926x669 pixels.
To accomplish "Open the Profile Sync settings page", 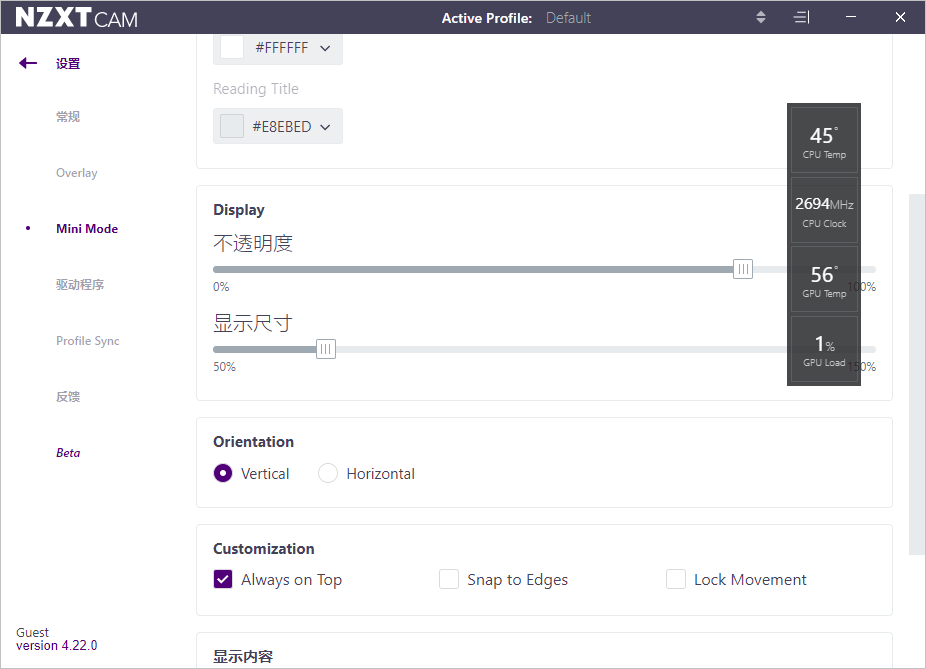I will click(88, 341).
